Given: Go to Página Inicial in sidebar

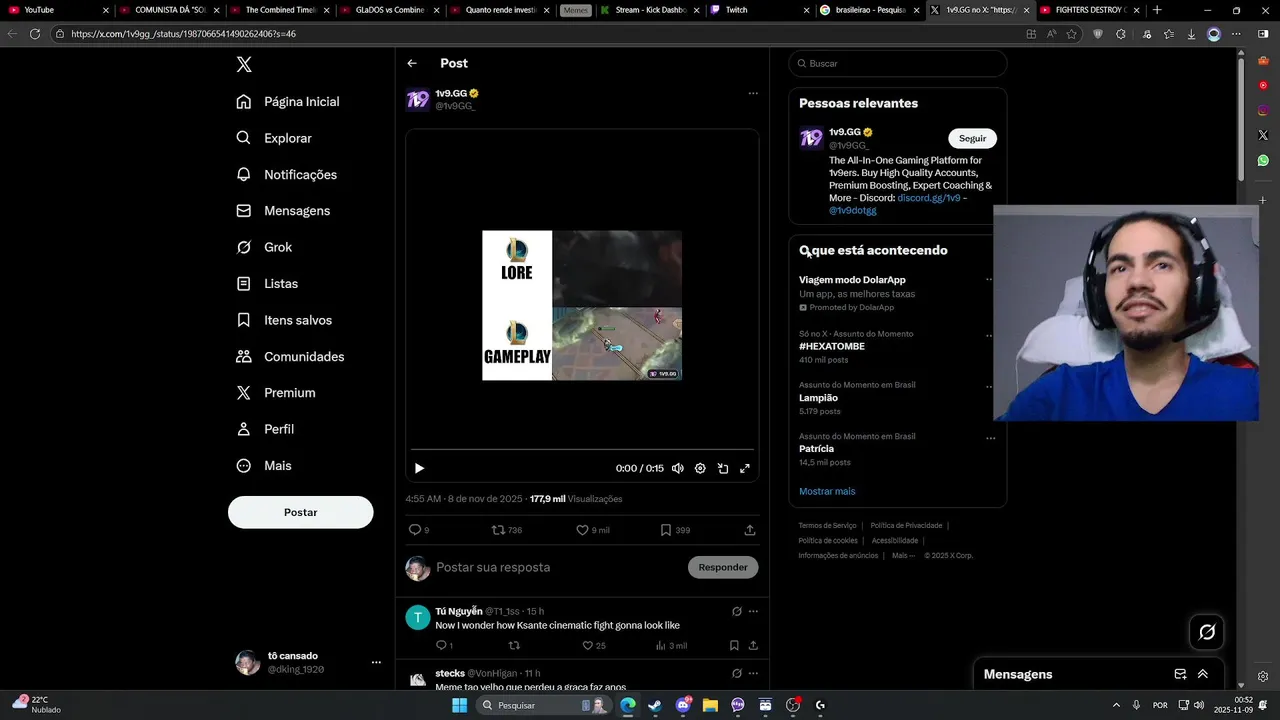Looking at the screenshot, I should click(x=288, y=102).
